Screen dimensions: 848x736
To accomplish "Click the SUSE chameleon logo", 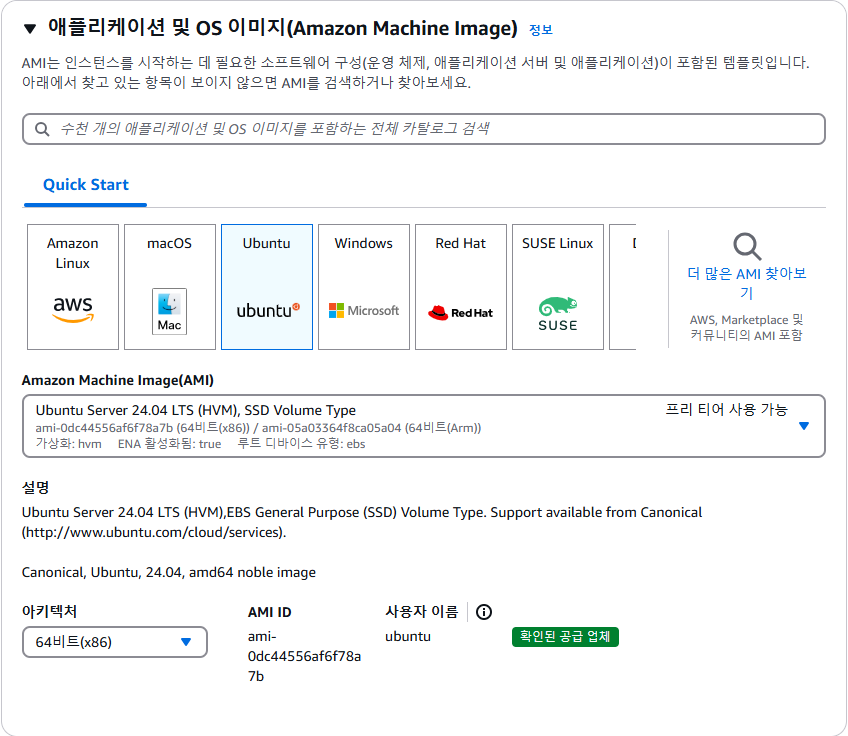I will coord(558,314).
